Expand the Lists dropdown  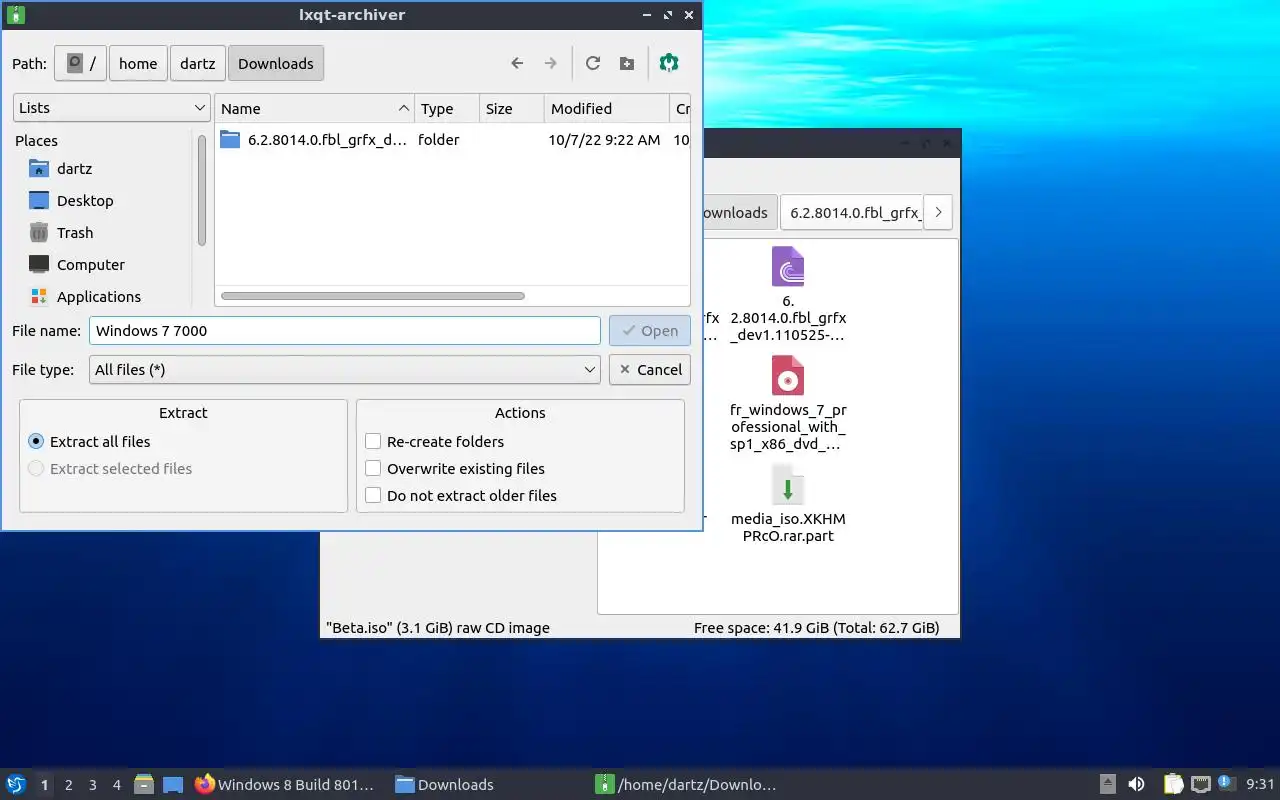pos(111,108)
